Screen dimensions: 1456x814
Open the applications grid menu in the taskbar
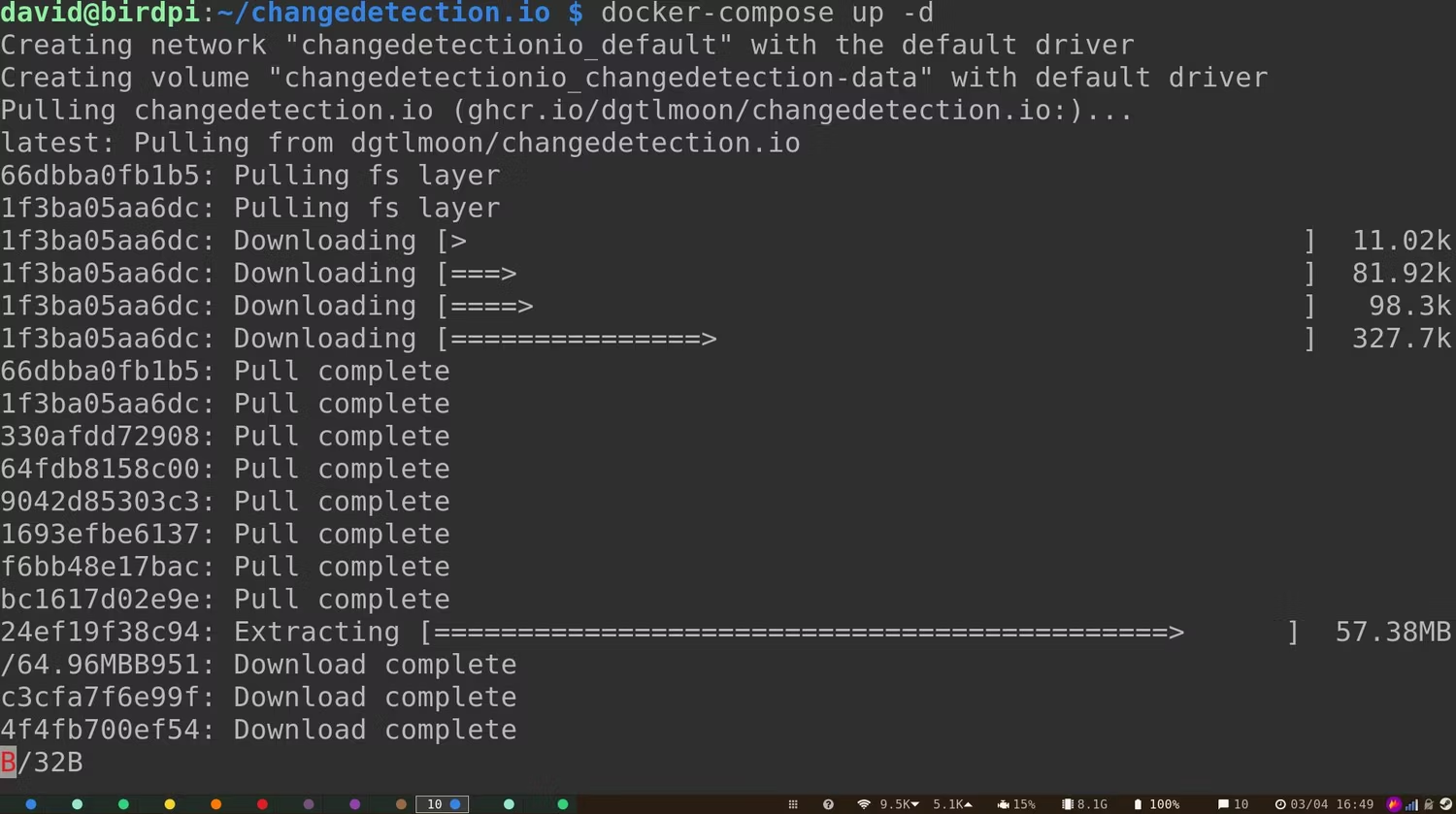(794, 804)
